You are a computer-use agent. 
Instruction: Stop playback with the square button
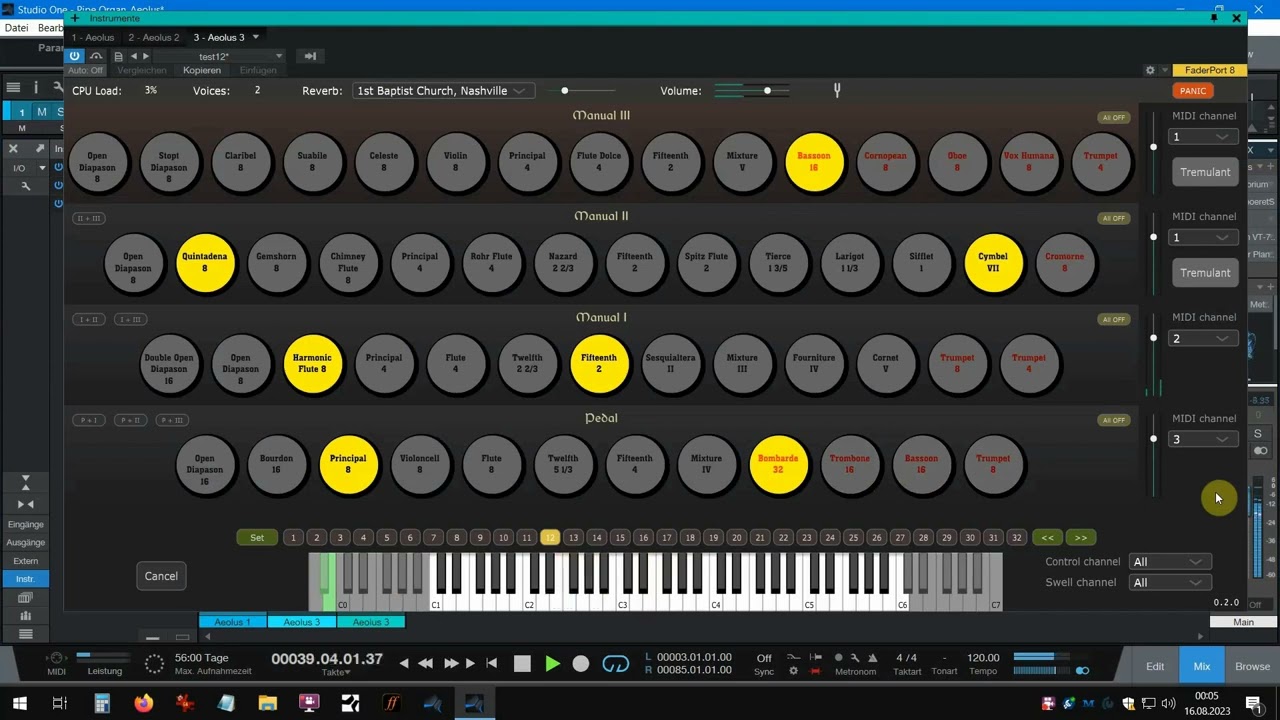(522, 663)
